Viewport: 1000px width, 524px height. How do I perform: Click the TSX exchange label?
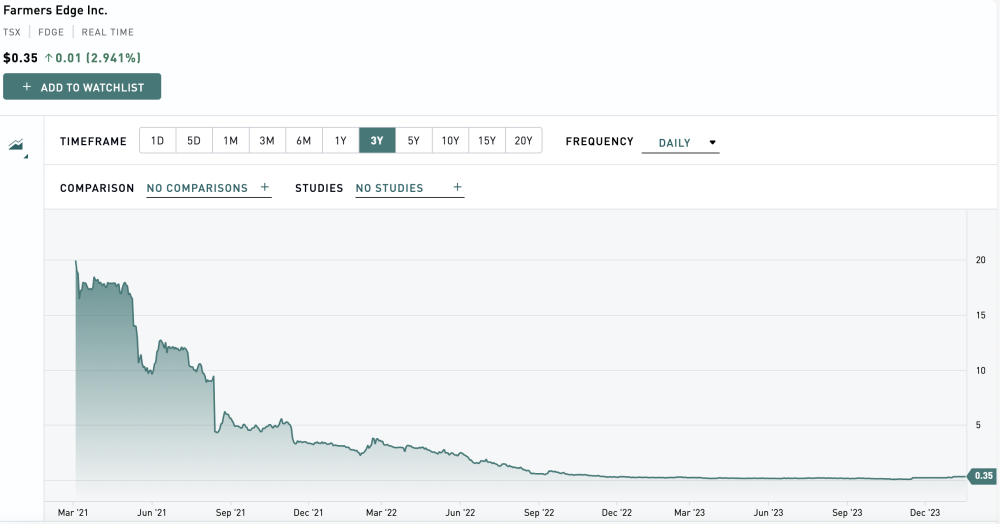(12, 32)
